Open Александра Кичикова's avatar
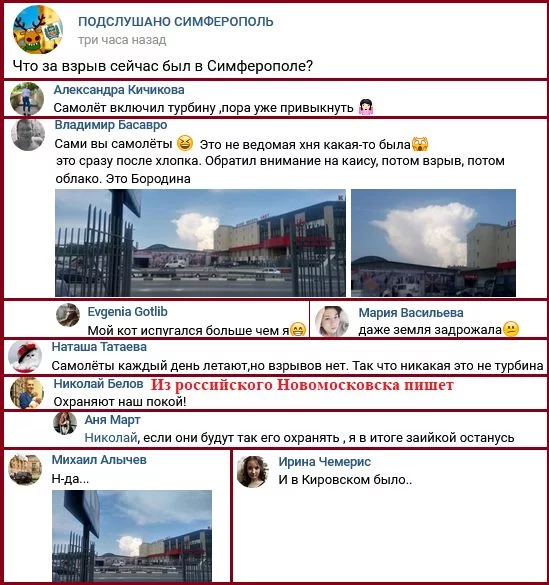 click(27, 98)
